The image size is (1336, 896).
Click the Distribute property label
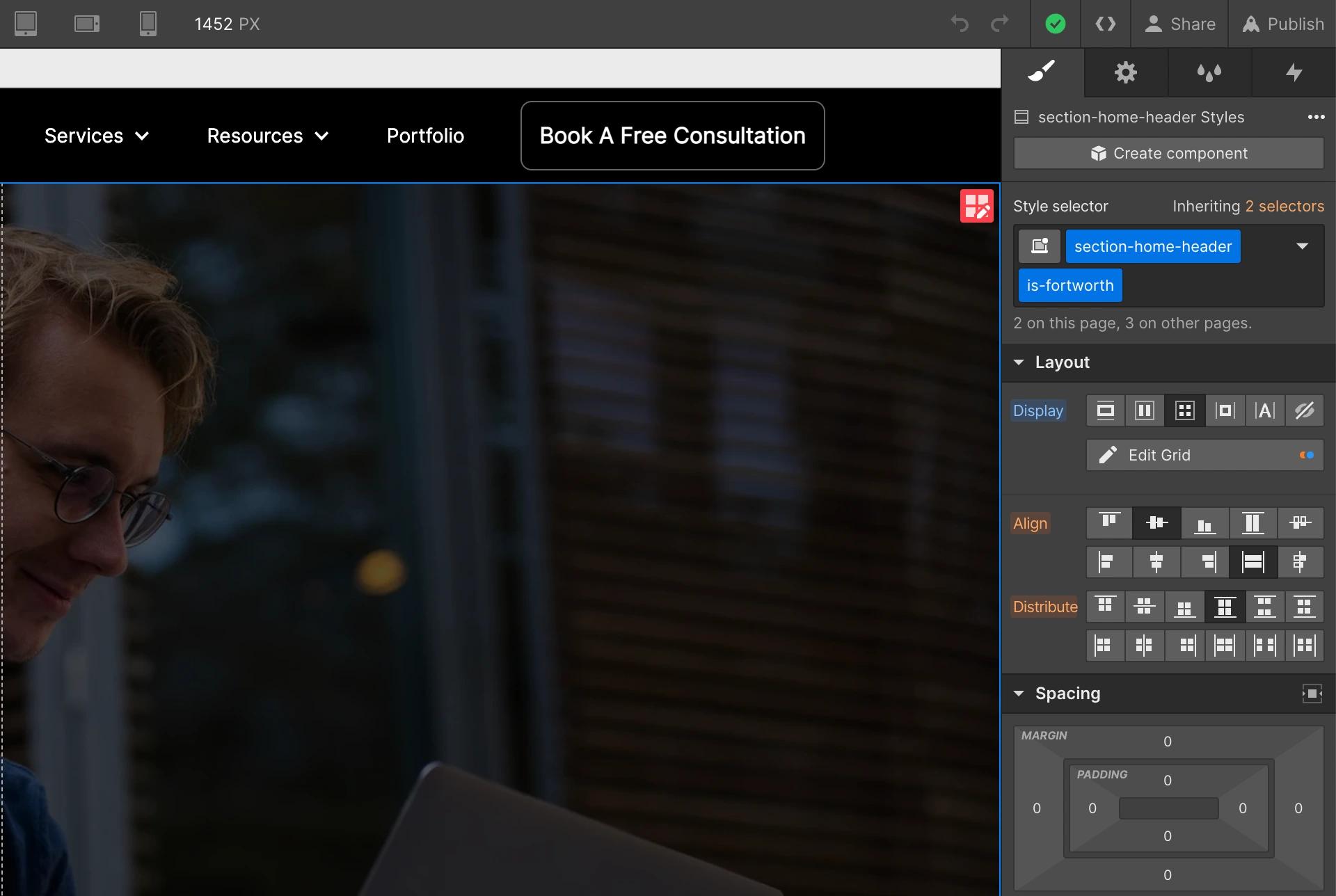point(1045,607)
